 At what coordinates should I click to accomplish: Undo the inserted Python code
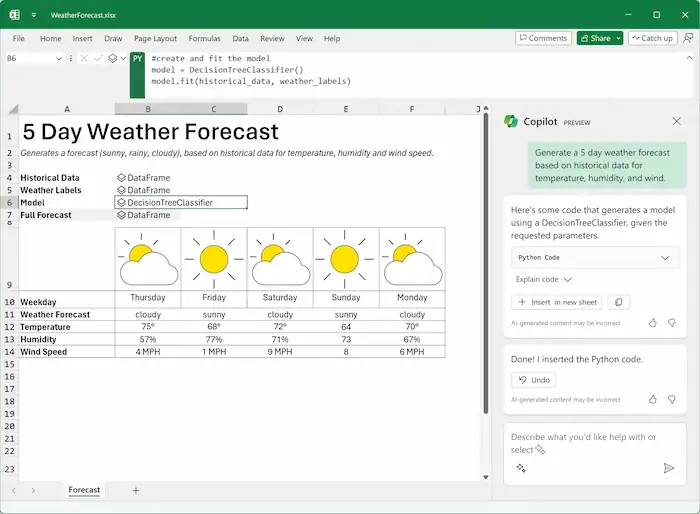click(x=533, y=380)
